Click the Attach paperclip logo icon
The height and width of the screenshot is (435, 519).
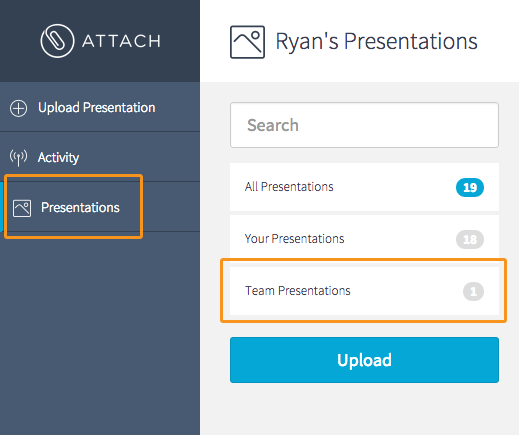[57, 41]
